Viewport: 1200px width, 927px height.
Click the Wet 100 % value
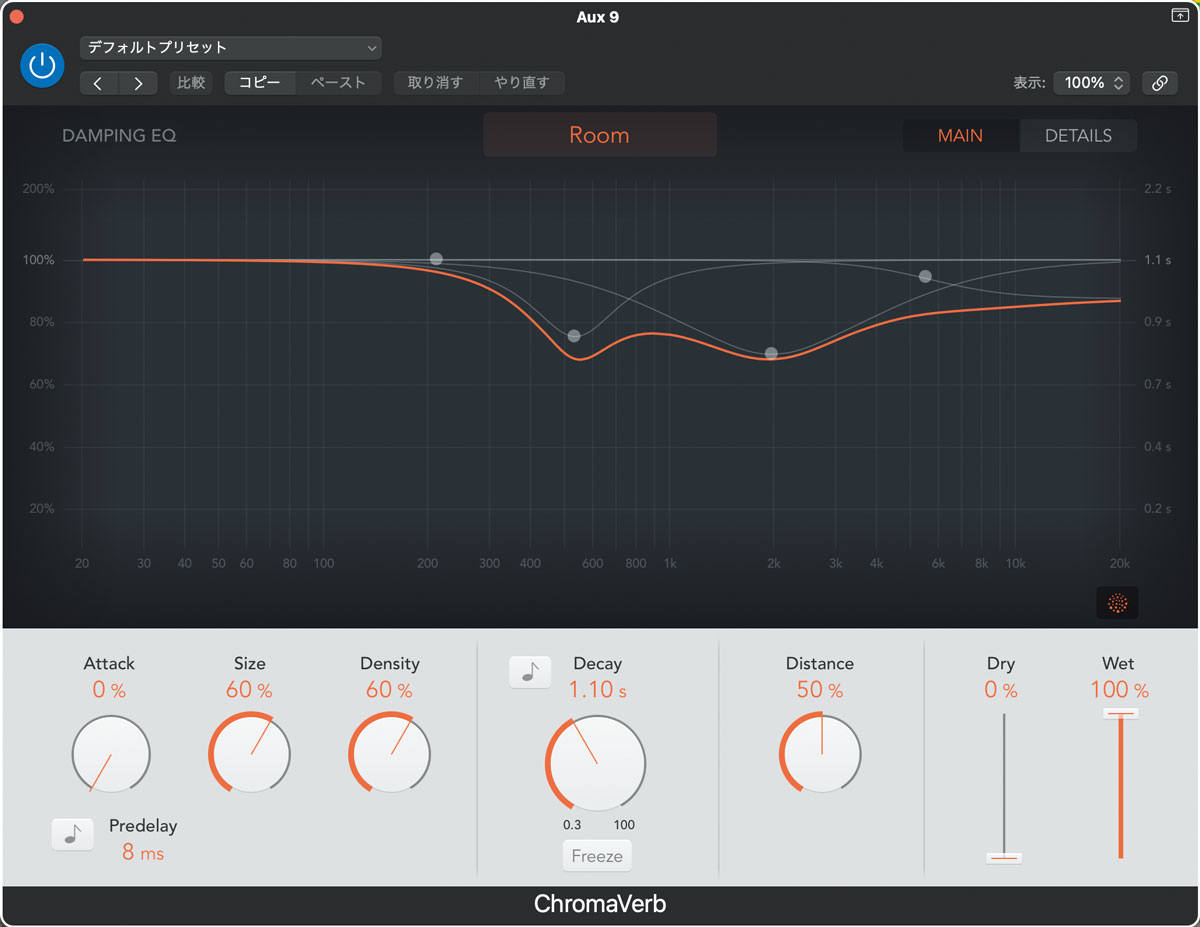click(1120, 690)
